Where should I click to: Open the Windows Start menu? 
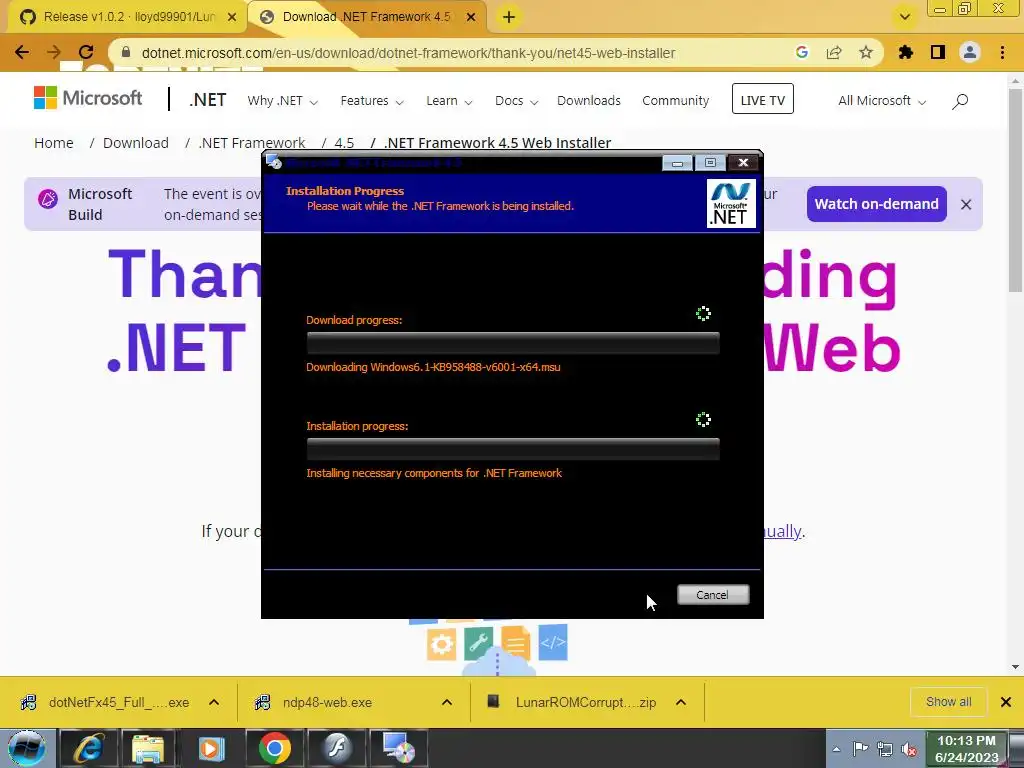[x=27, y=749]
